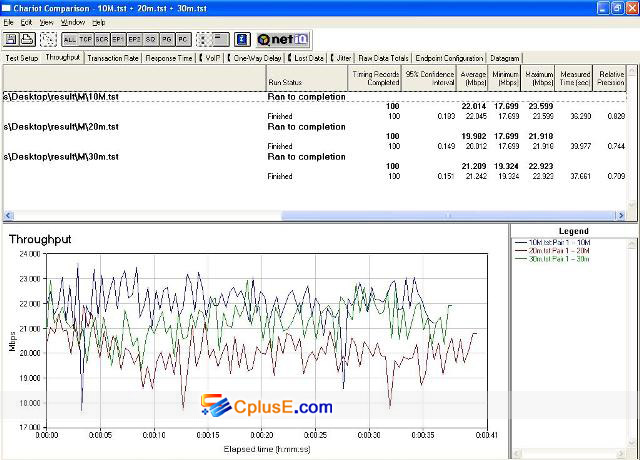Click the Save disk icon in toolbar
640x460 pixels.
pos(11,39)
